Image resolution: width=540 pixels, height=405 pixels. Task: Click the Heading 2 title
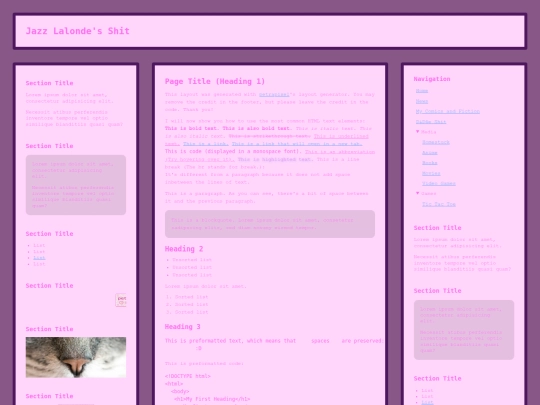(184, 249)
